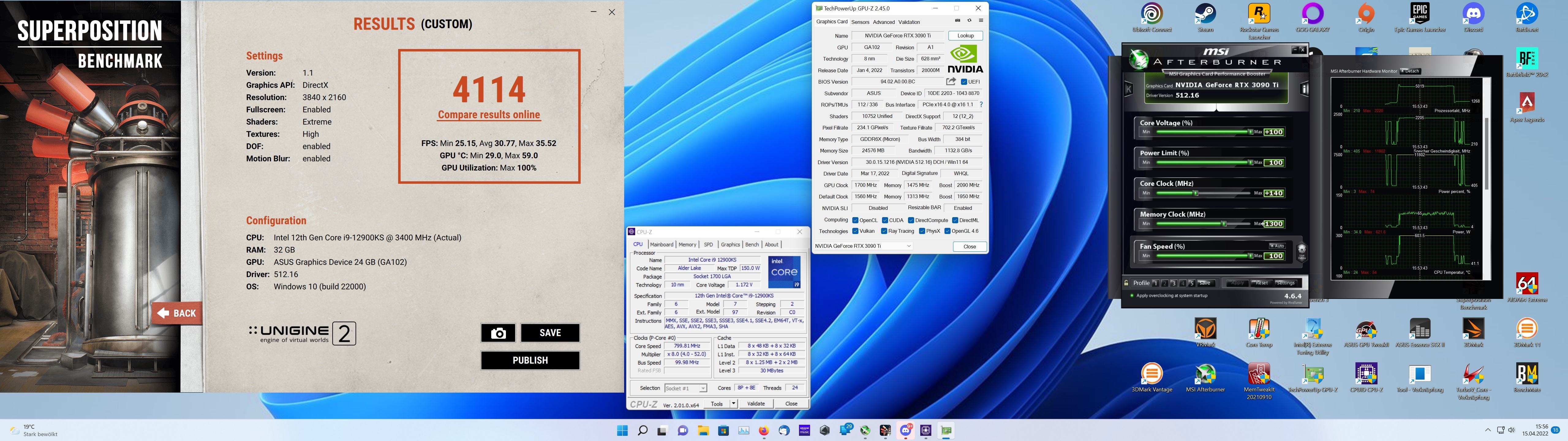Screen dimensions: 1568x441
Task: Click the Hardware Monitor vertical scrollbar
Action: tap(1486, 153)
